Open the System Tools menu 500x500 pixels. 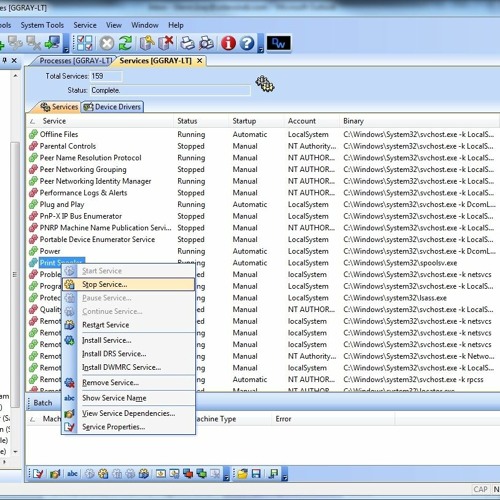pyautogui.click(x=42, y=25)
